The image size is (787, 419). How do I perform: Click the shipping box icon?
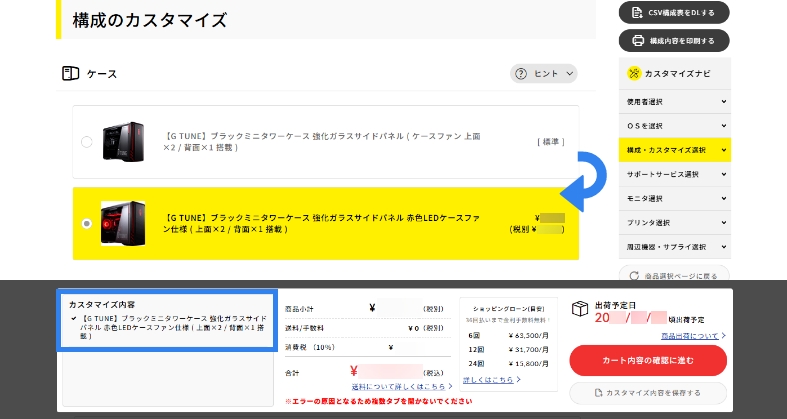(x=580, y=309)
